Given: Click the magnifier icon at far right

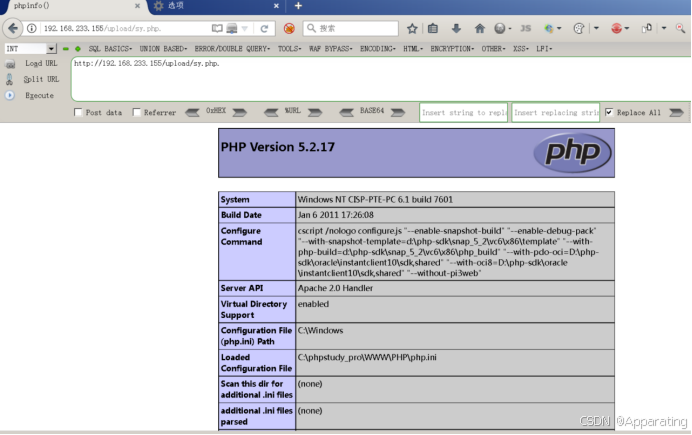Looking at the screenshot, I should tap(681, 28).
